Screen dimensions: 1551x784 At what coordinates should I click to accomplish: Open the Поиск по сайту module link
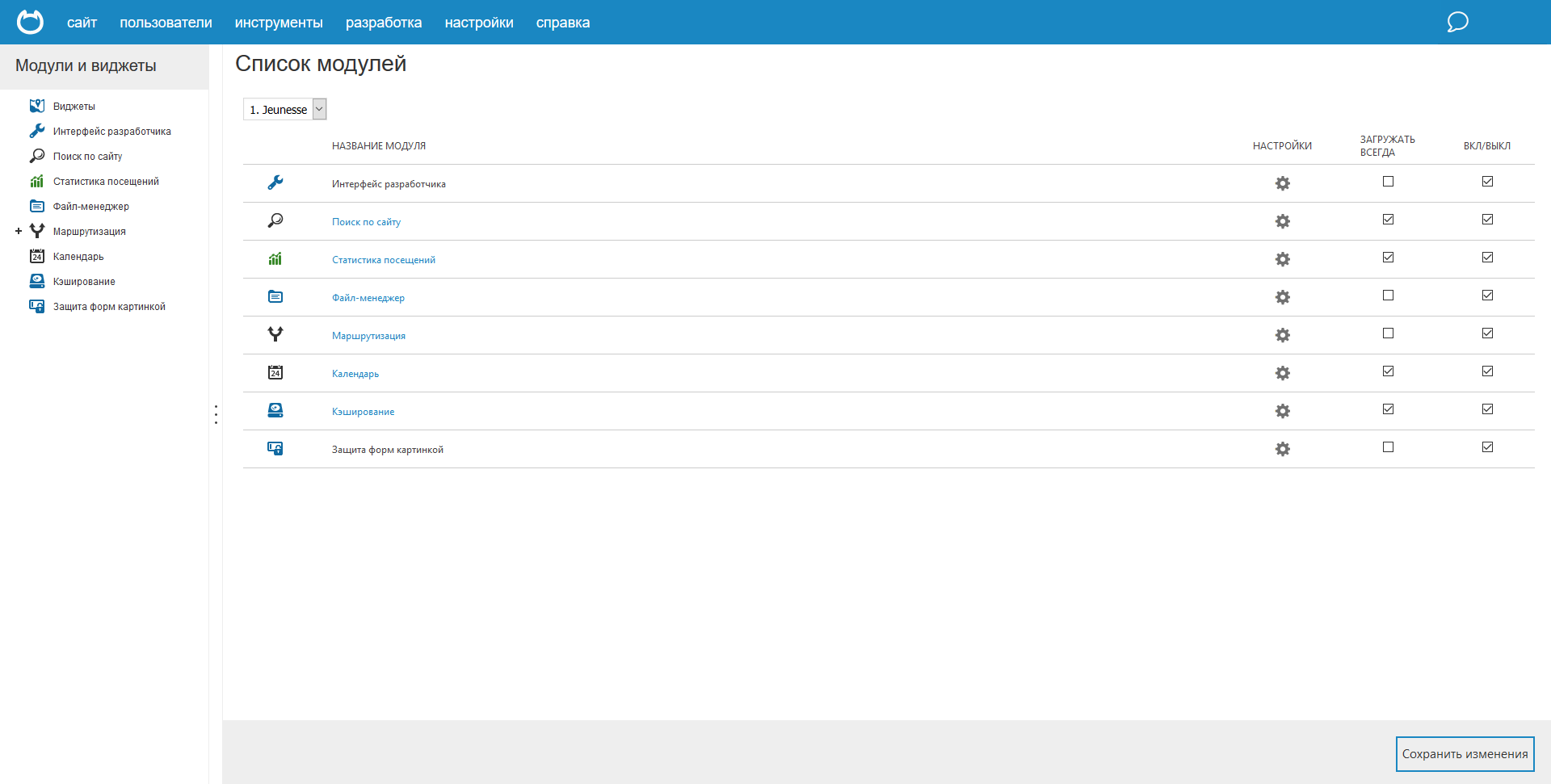click(x=366, y=222)
